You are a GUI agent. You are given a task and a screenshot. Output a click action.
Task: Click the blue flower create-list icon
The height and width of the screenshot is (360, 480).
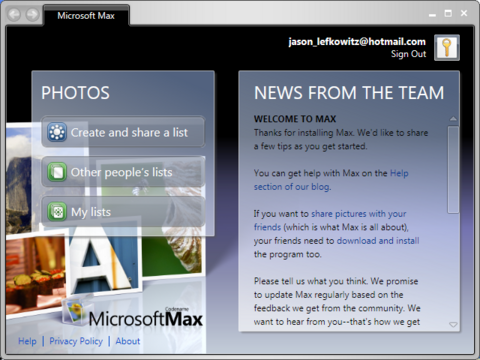pyautogui.click(x=57, y=132)
